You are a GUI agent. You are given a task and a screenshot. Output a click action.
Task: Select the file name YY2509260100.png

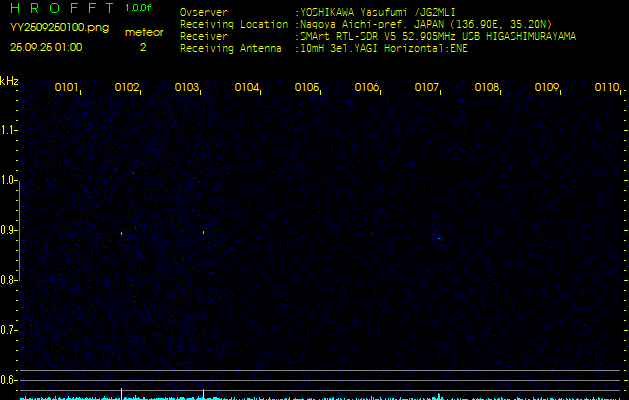[59, 28]
